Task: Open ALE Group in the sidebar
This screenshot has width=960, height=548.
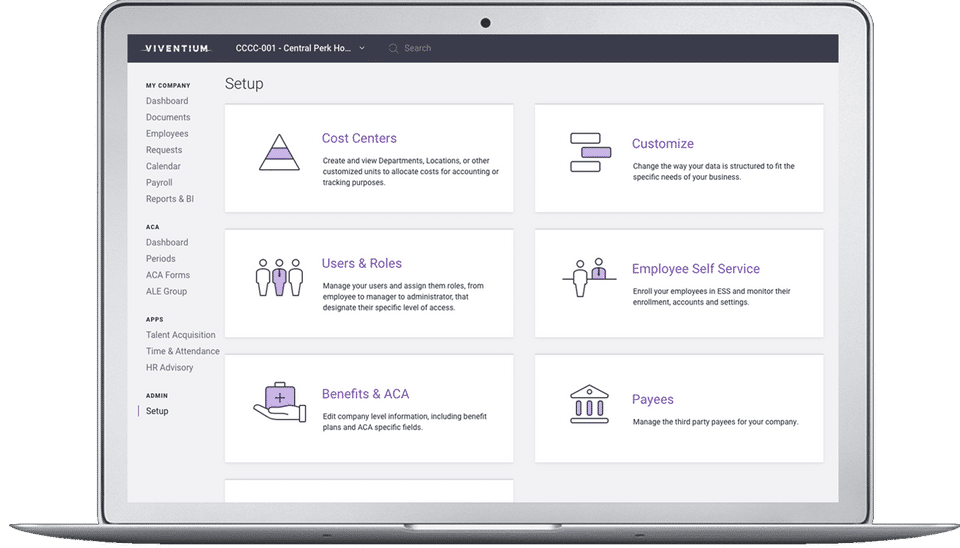Action: pyautogui.click(x=167, y=291)
